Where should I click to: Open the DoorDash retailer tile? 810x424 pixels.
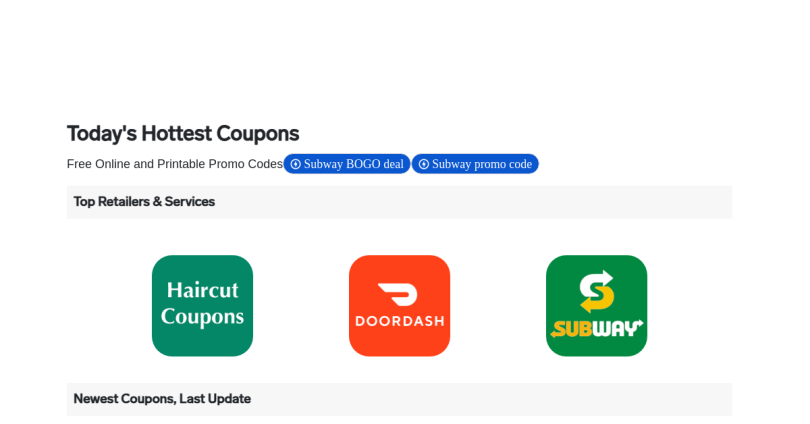[x=399, y=306]
